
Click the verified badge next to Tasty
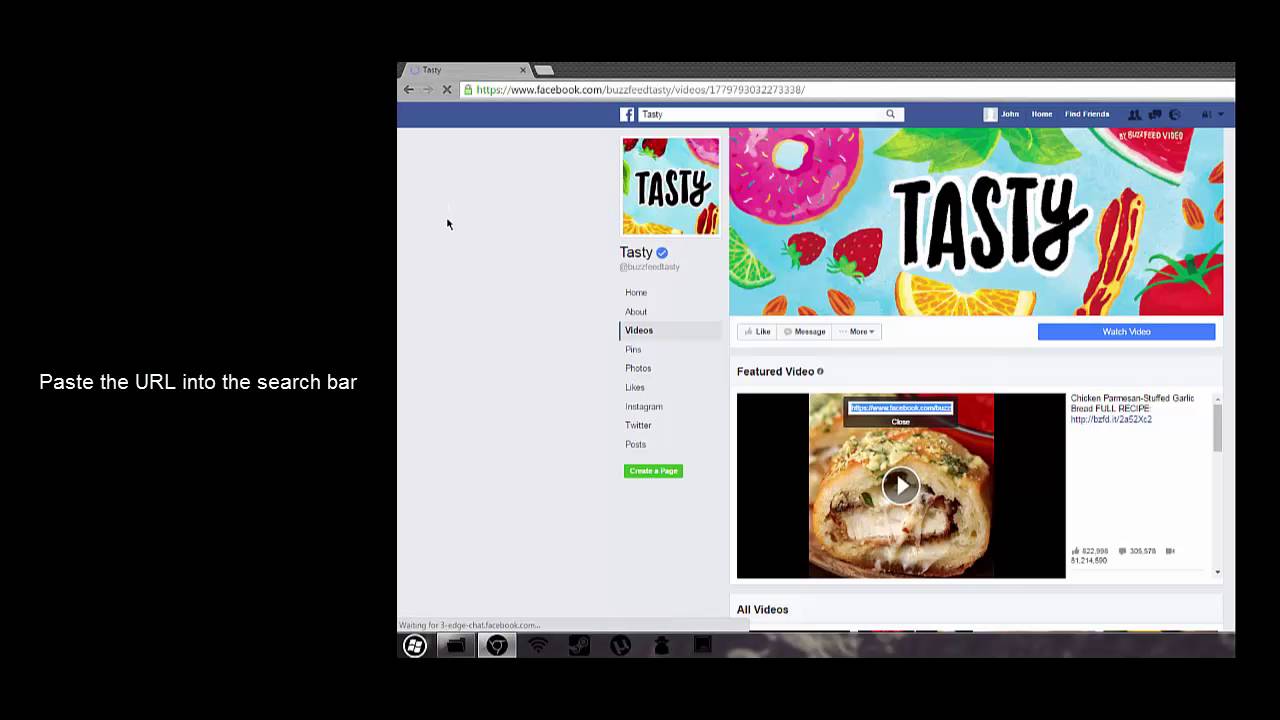662,253
